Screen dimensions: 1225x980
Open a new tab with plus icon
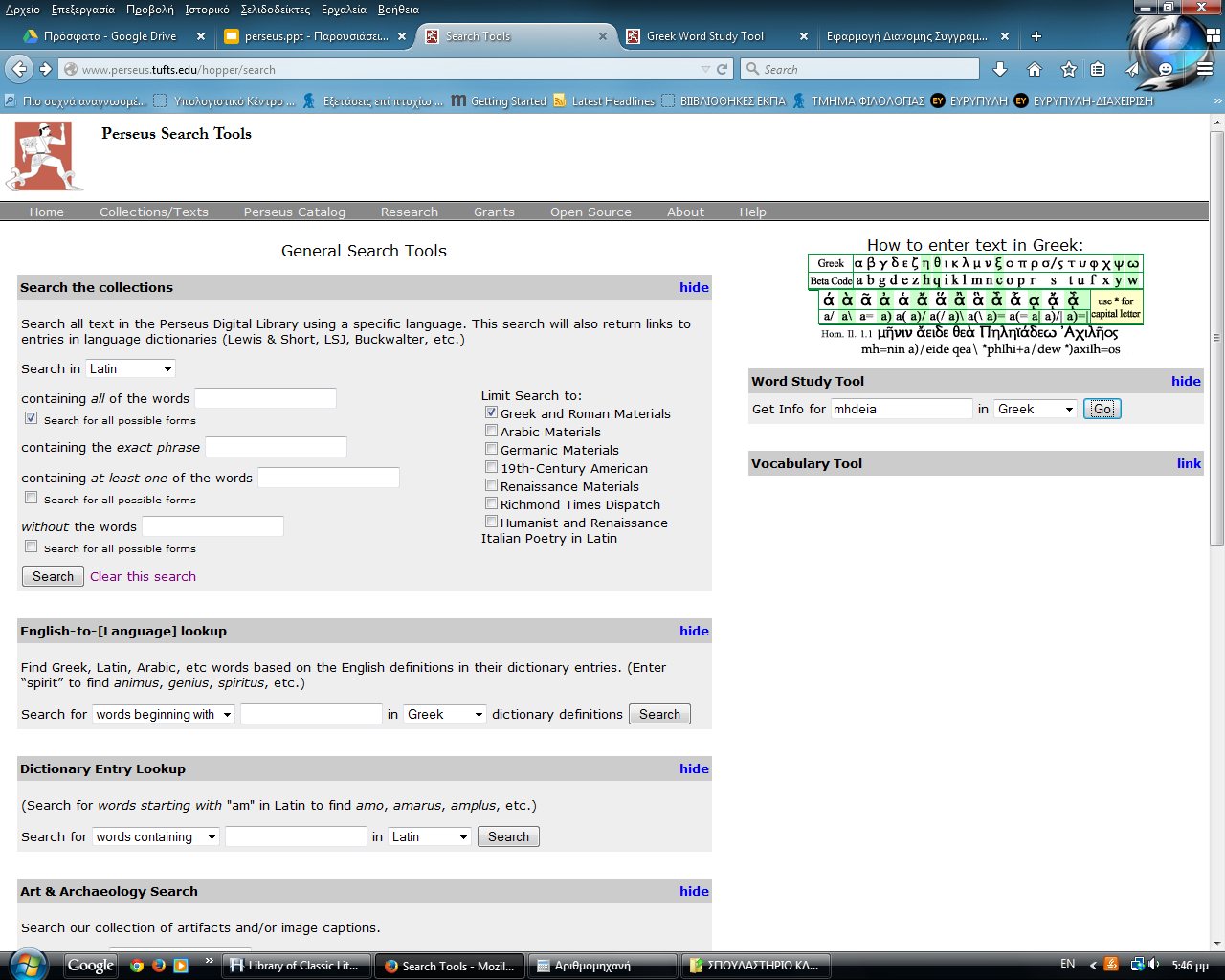click(x=1036, y=36)
